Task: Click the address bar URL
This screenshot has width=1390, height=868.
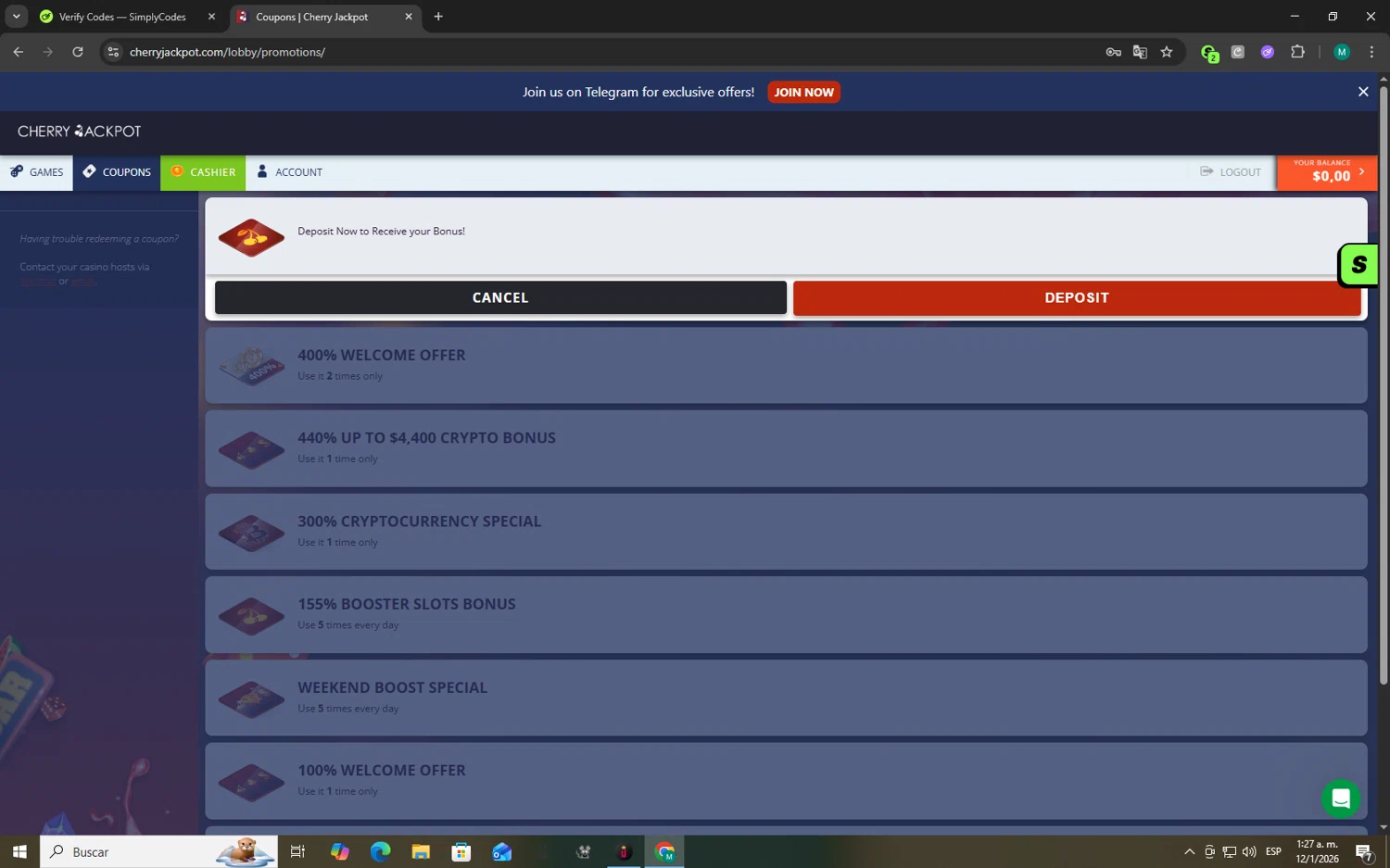Action: point(227,52)
